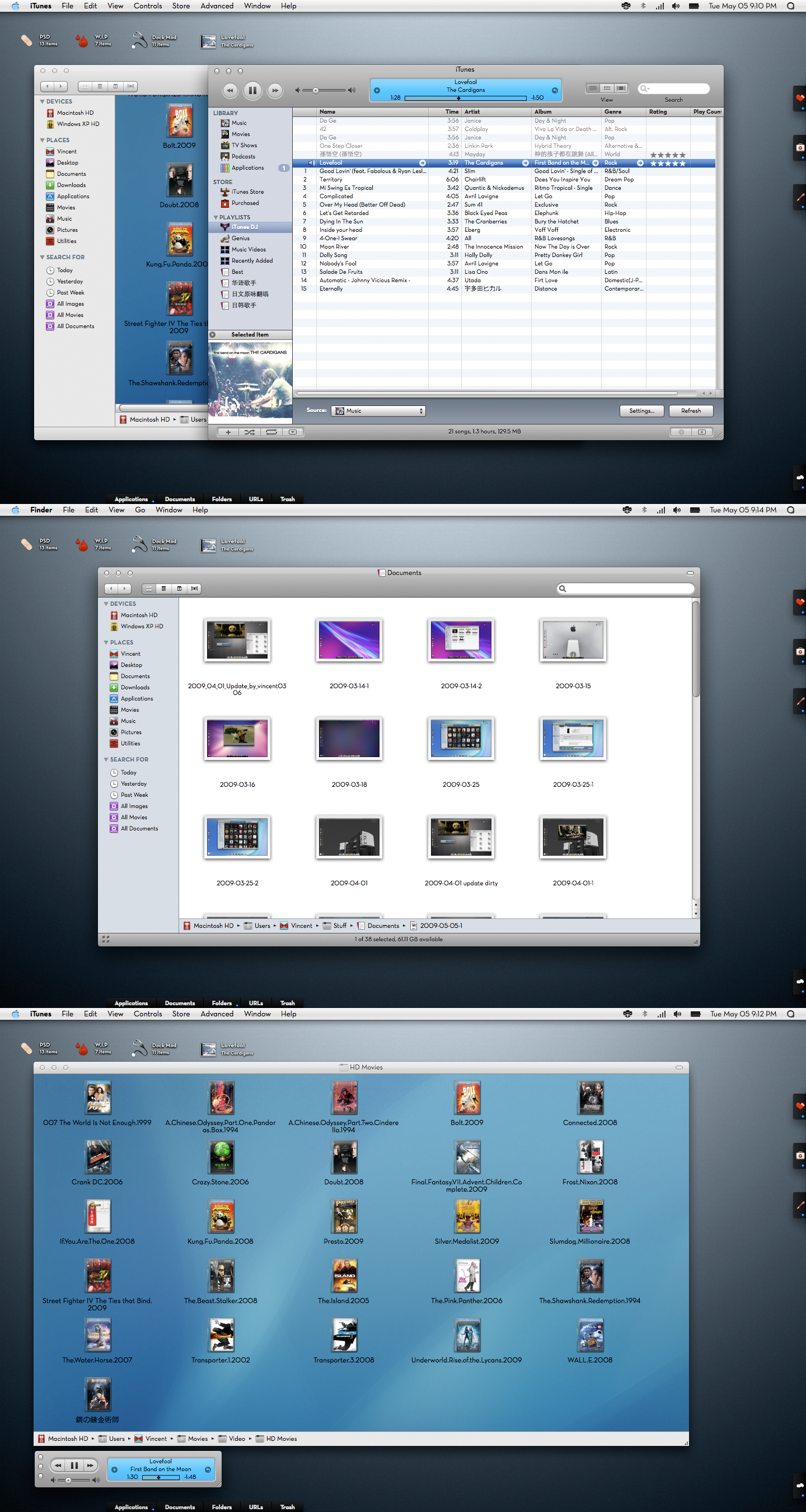This screenshot has height=1512, width=806.
Task: Adjust the volume slider in main iTunes window
Action: pos(325,90)
